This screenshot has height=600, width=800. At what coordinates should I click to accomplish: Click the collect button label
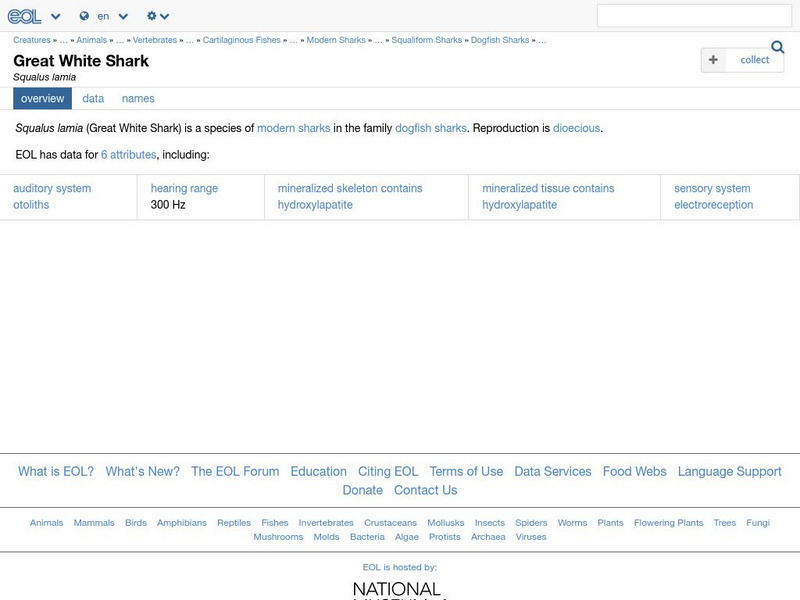[755, 60]
